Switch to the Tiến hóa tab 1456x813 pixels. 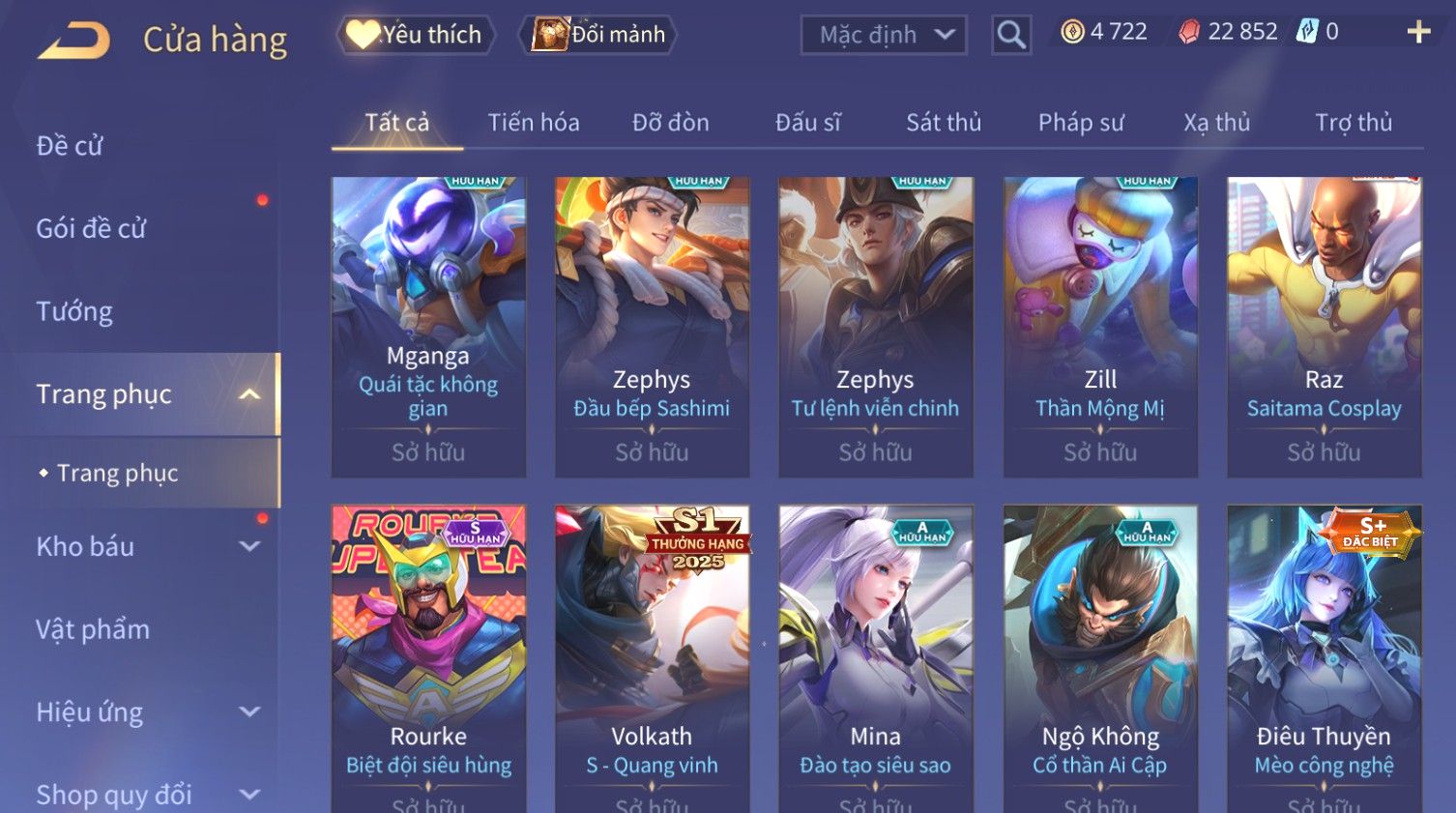point(534,123)
